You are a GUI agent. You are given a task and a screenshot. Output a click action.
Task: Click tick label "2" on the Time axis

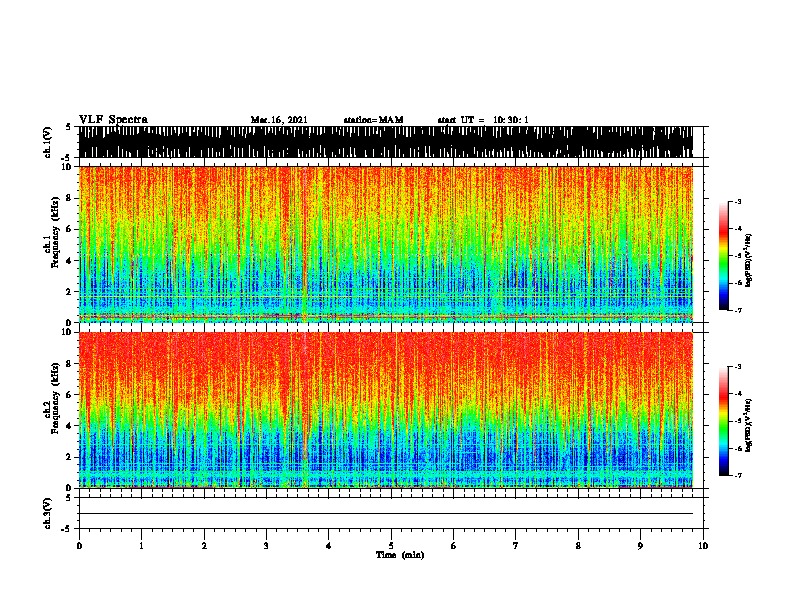204,546
